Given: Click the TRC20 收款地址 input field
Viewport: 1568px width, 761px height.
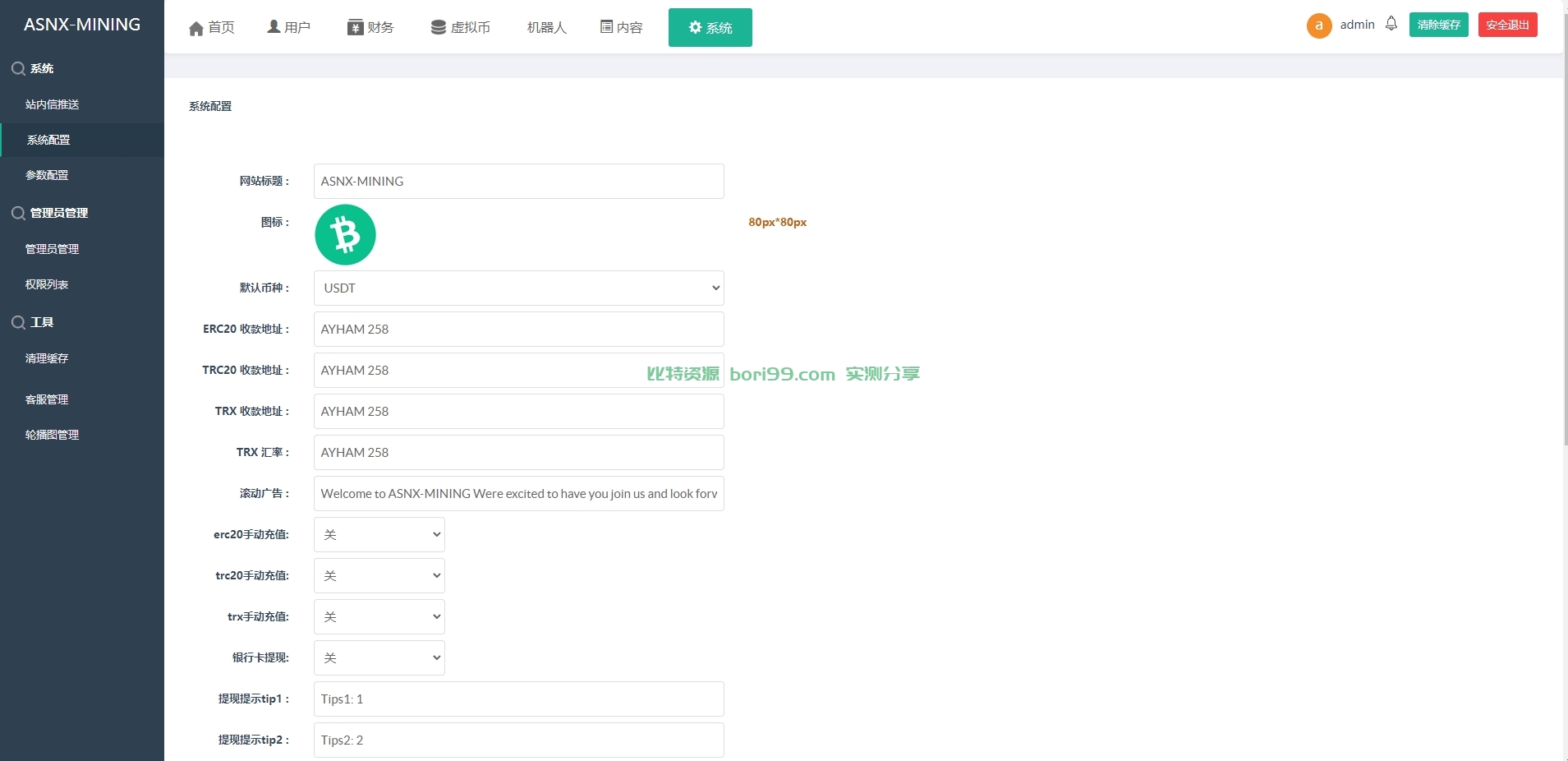Looking at the screenshot, I should click(519, 371).
